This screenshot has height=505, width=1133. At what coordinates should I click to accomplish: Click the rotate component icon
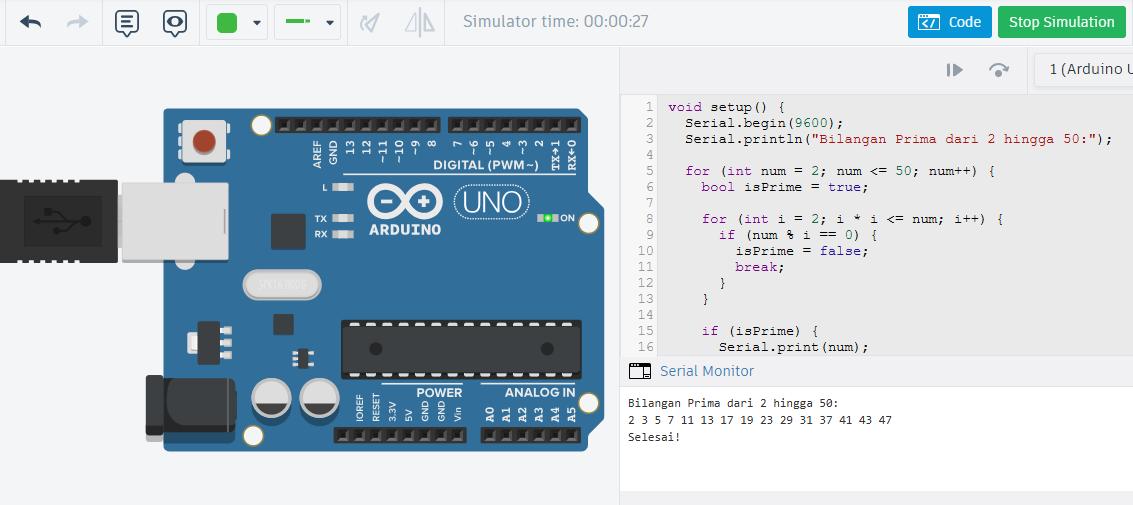point(370,23)
